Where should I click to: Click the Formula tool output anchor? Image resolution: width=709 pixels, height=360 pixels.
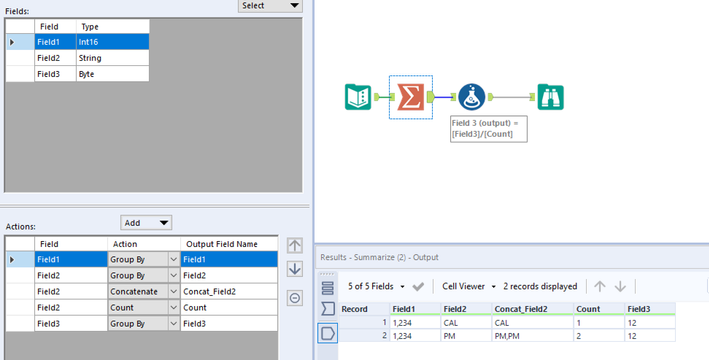tap(490, 97)
